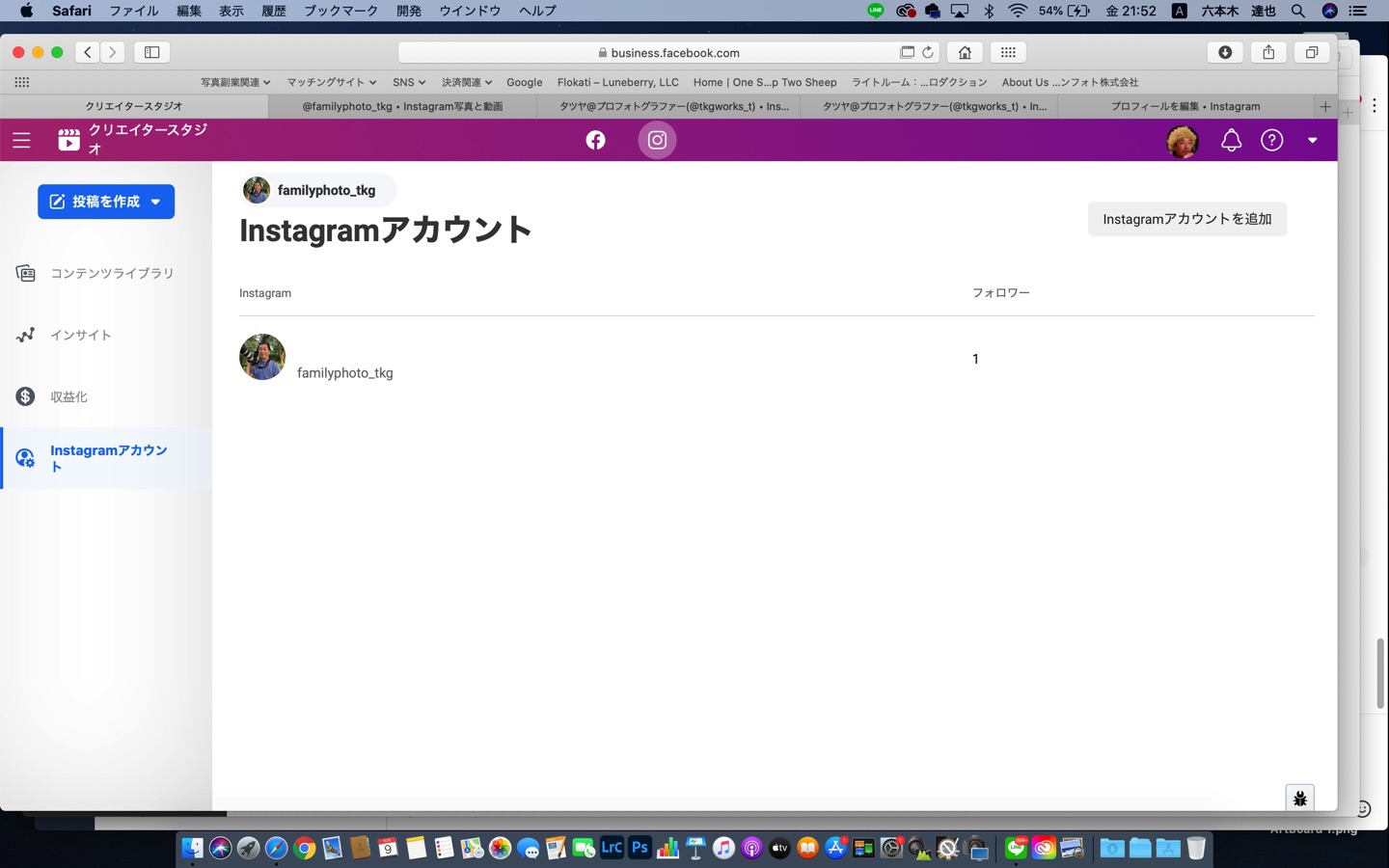The height and width of the screenshot is (868, 1389).
Task: Expand SNS bookmarks folder
Action: (409, 83)
